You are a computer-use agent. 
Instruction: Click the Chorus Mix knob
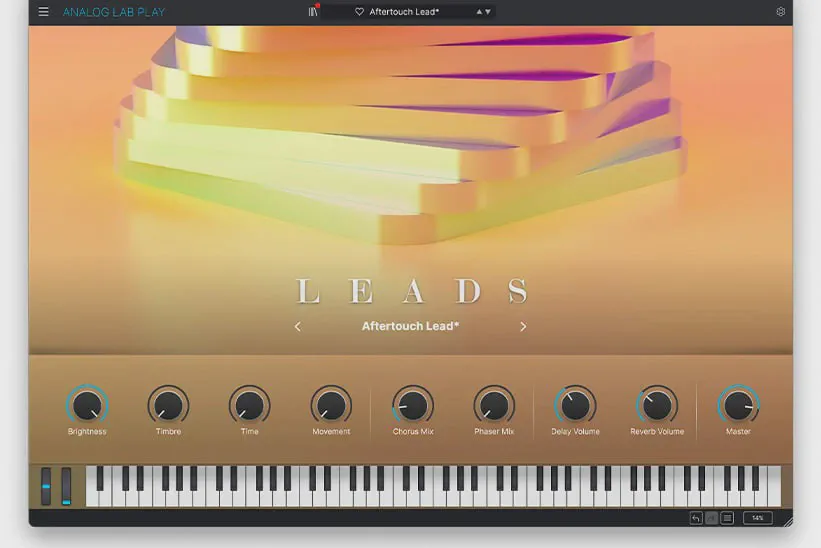coord(413,405)
